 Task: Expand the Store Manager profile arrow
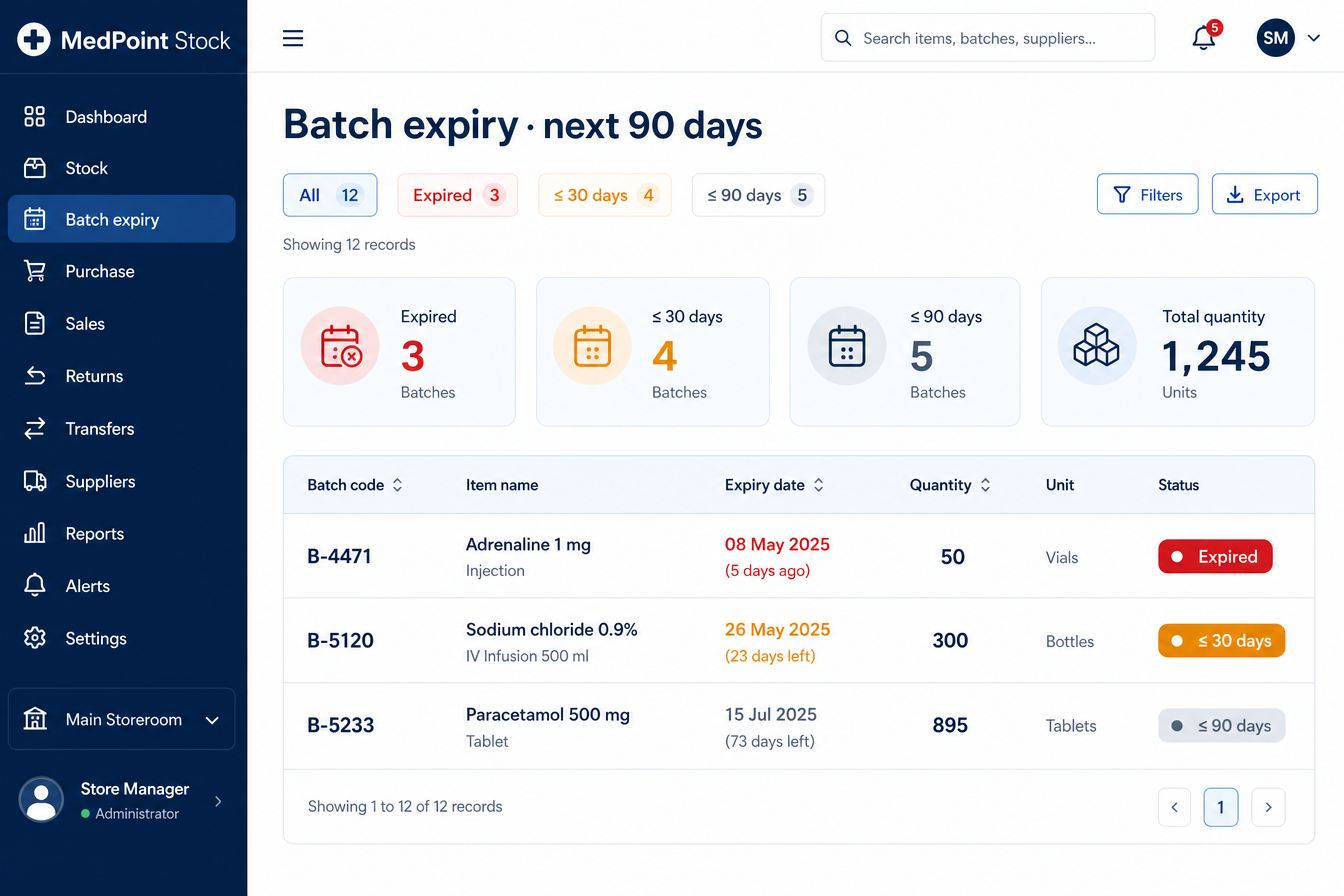click(x=219, y=801)
